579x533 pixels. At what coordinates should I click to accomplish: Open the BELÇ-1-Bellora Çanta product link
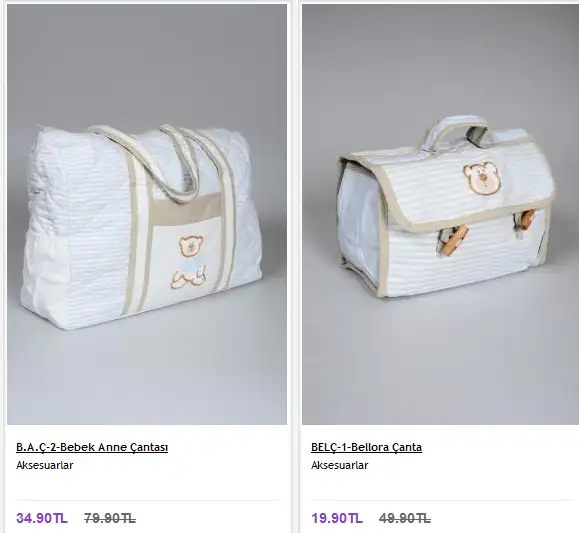point(366,447)
